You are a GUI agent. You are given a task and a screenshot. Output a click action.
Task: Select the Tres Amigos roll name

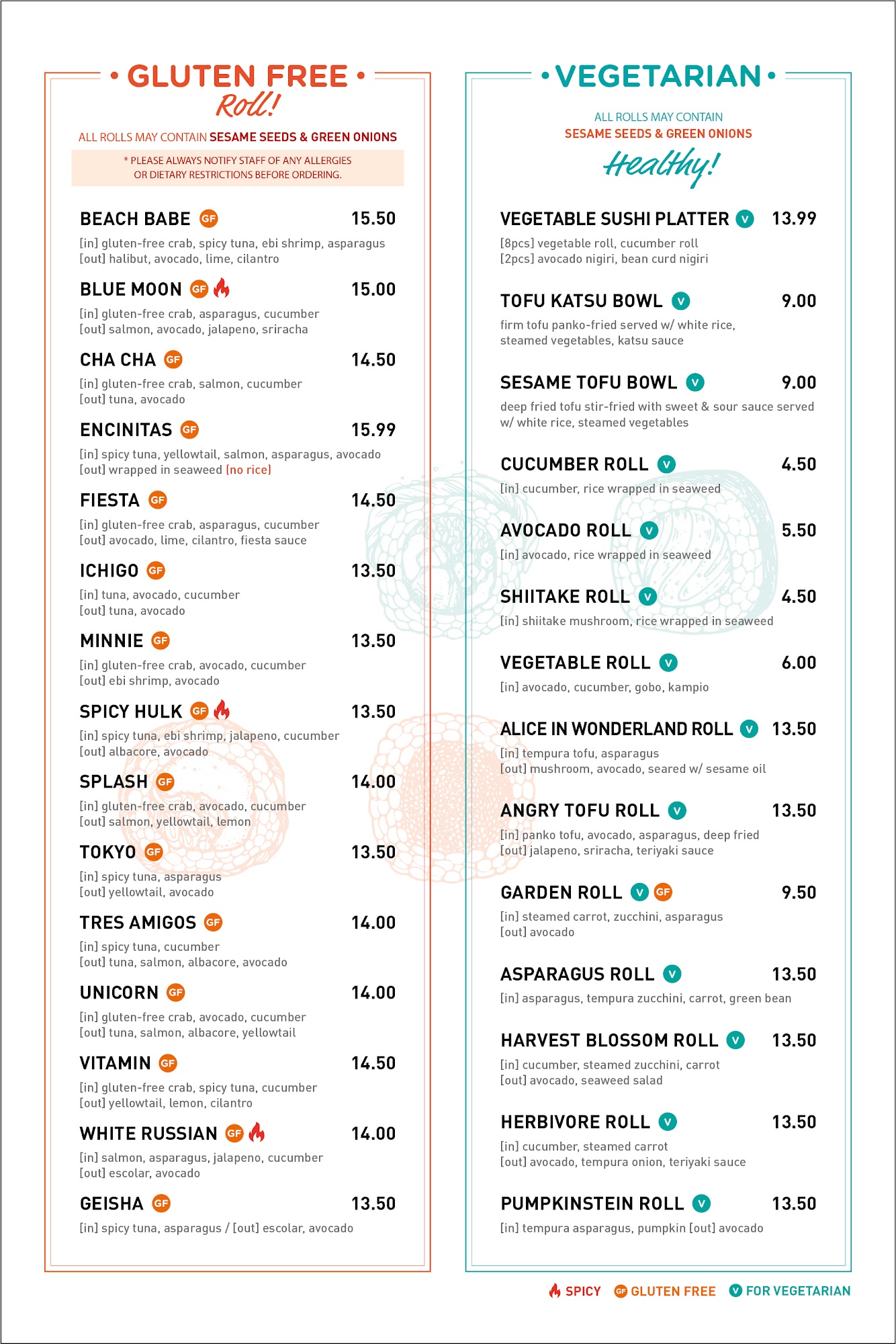138,923
